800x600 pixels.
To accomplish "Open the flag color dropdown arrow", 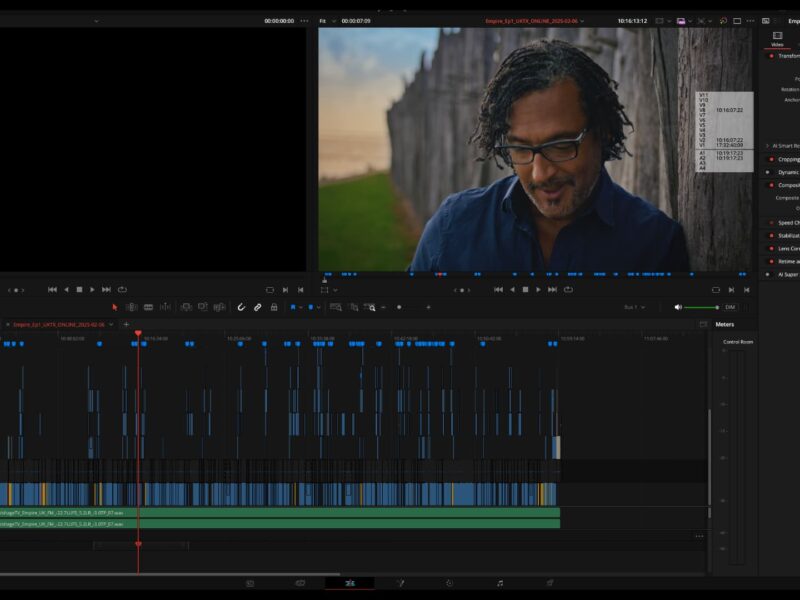I will (301, 307).
